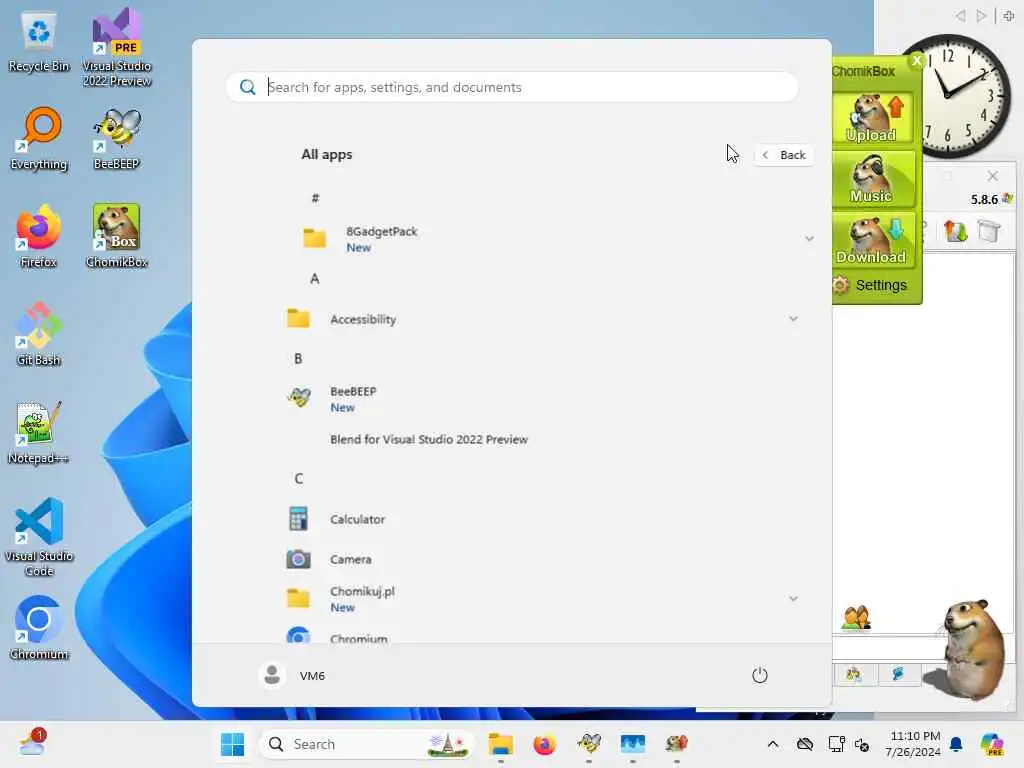The image size is (1024, 768).
Task: Show hidden system tray icons
Action: [773, 744]
